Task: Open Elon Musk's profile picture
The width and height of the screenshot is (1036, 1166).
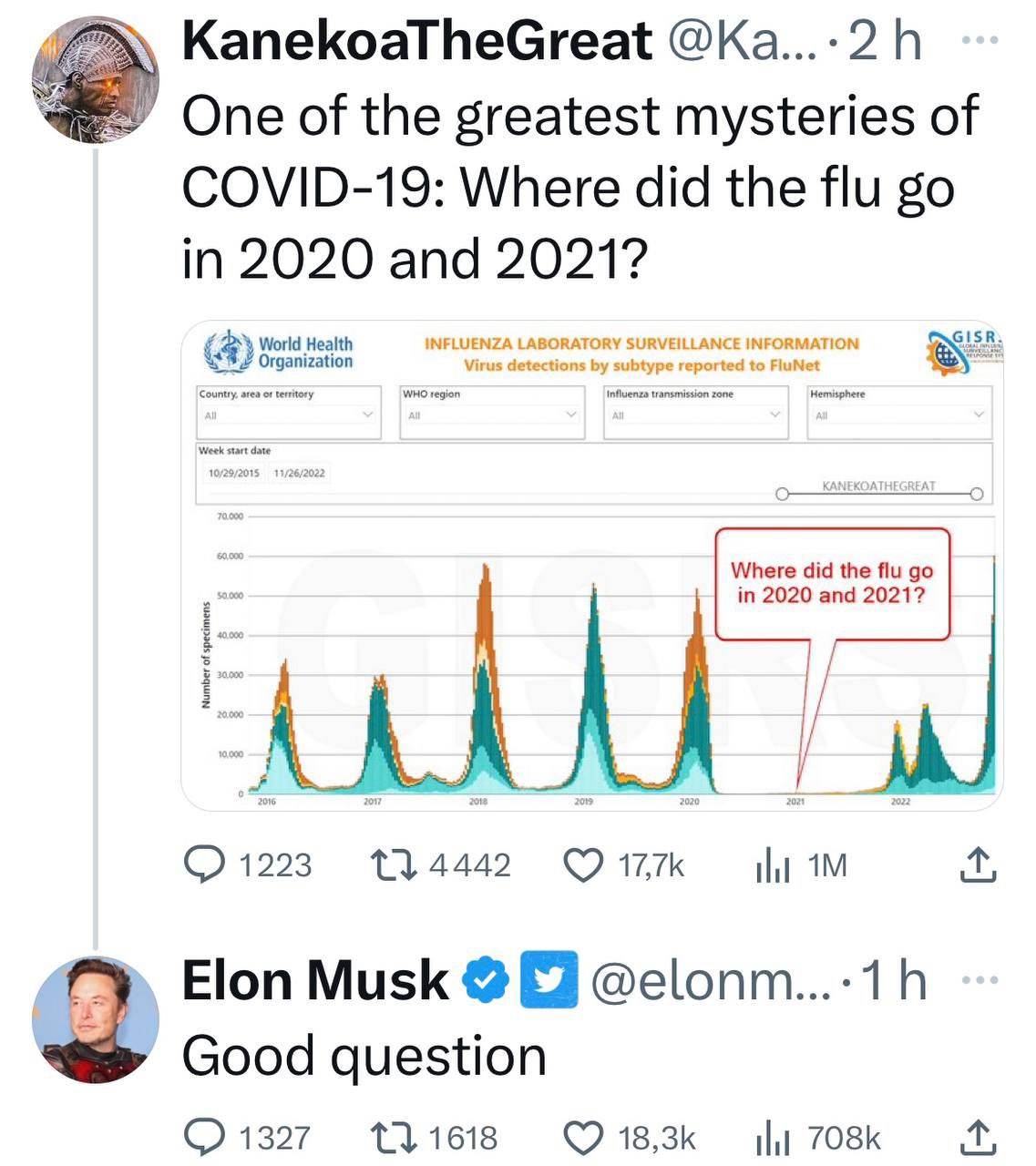Action: coord(96,1018)
